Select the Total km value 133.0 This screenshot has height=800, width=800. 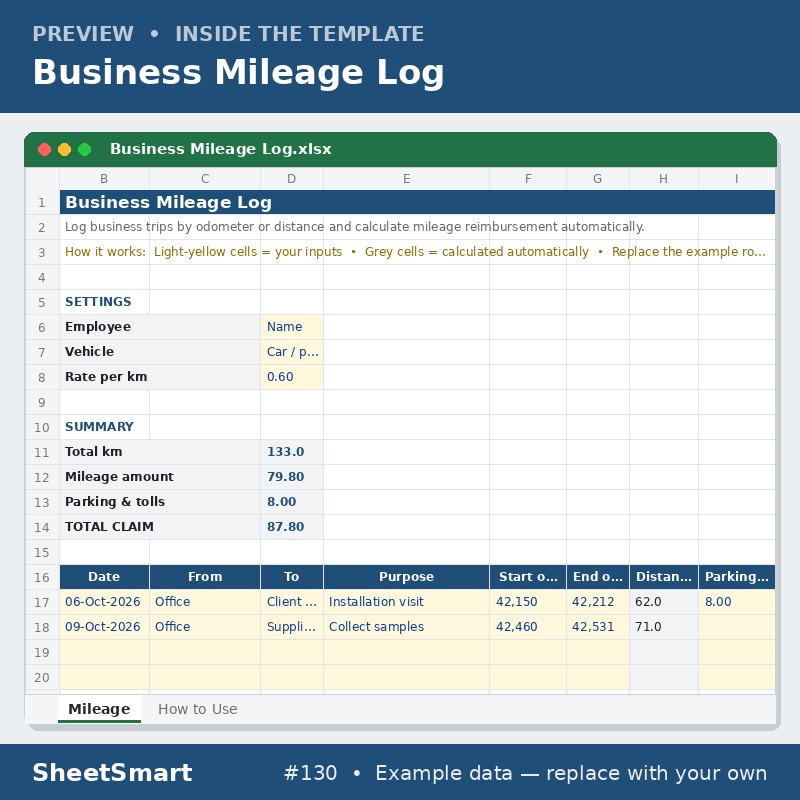[x=292, y=452]
